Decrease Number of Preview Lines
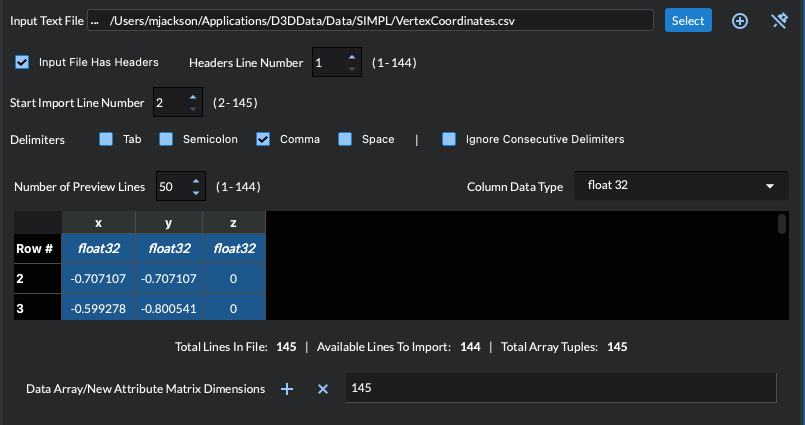The height and width of the screenshot is (425, 805). [x=196, y=192]
